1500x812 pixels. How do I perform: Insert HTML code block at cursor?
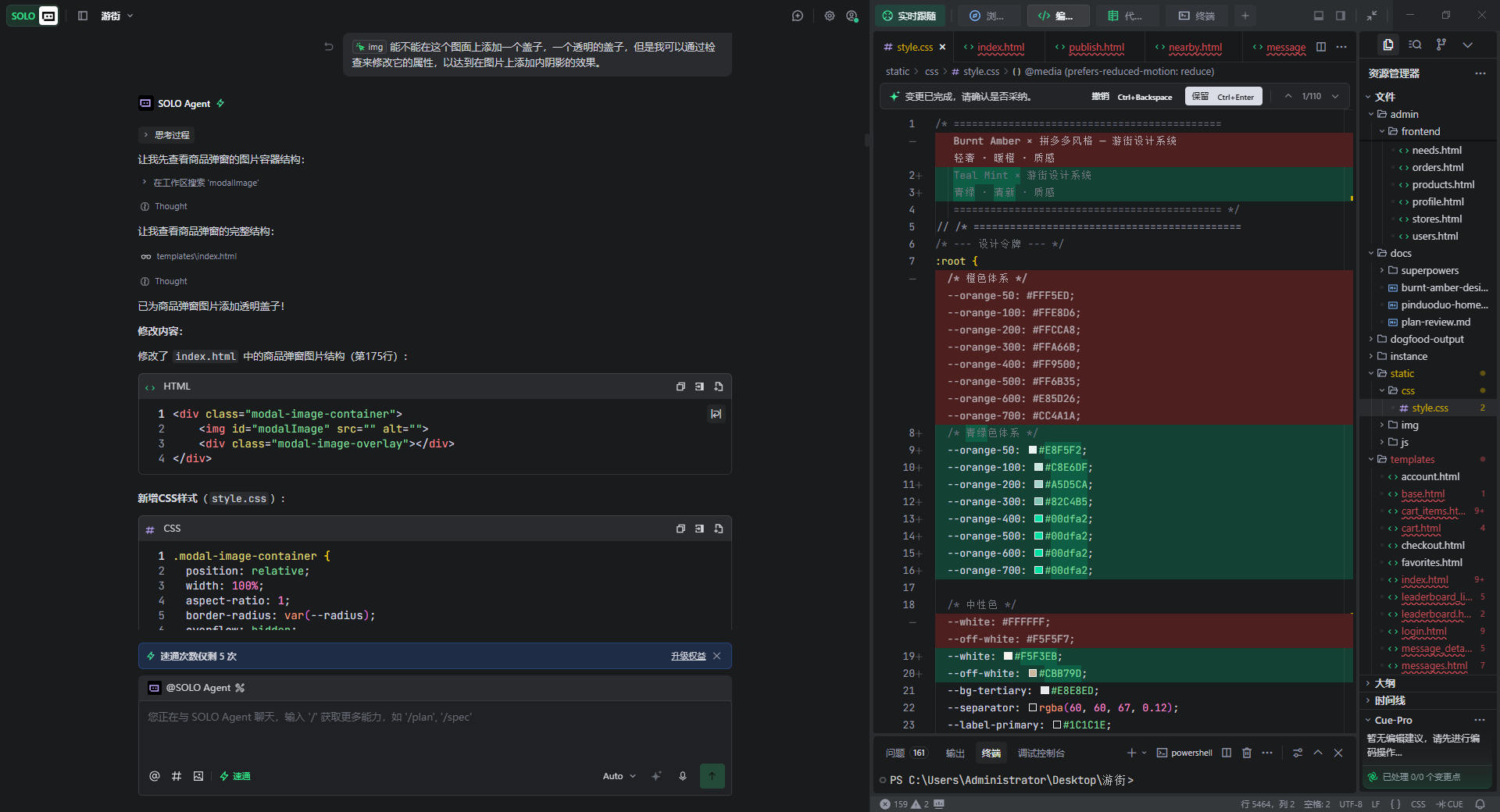point(699,386)
